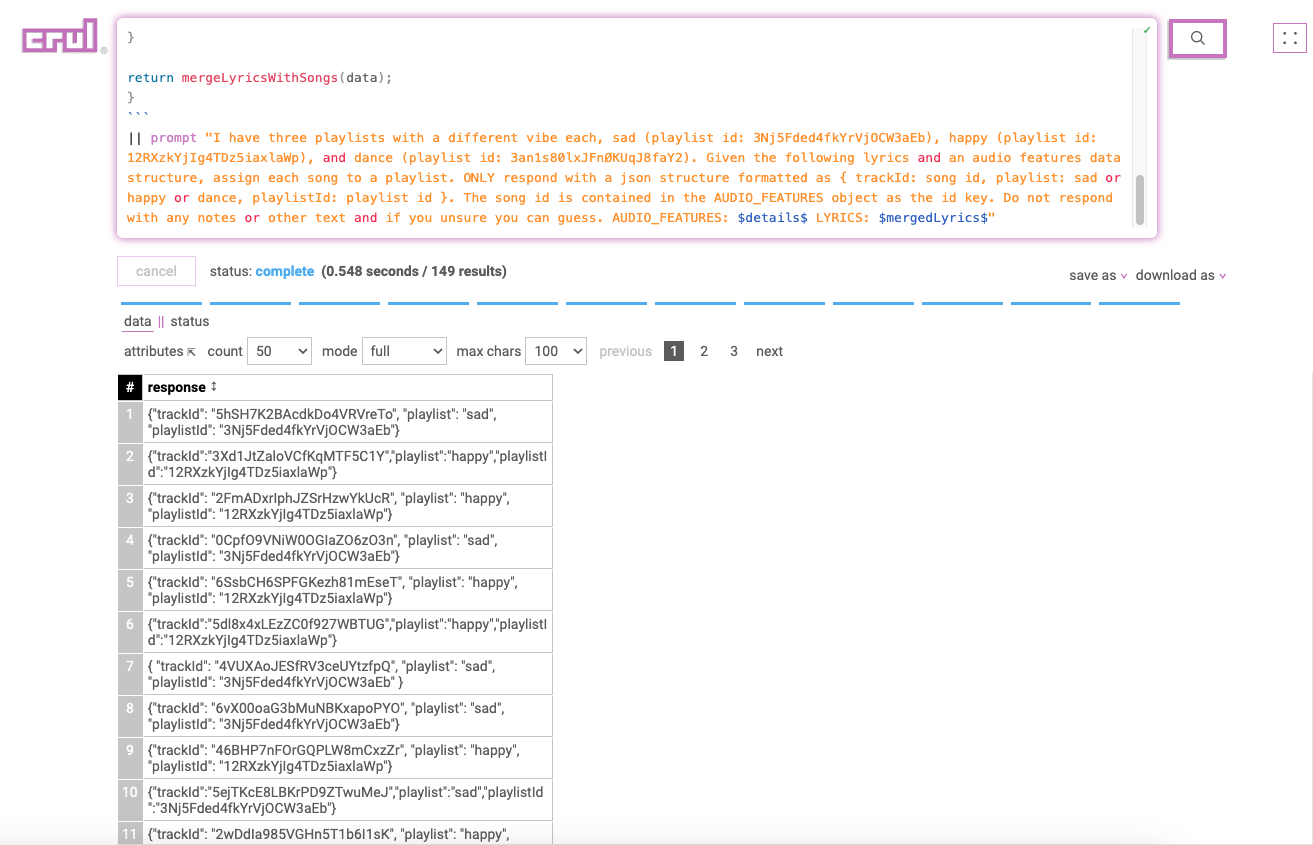Click row number 7 cell
1313x845 pixels.
coord(130,673)
